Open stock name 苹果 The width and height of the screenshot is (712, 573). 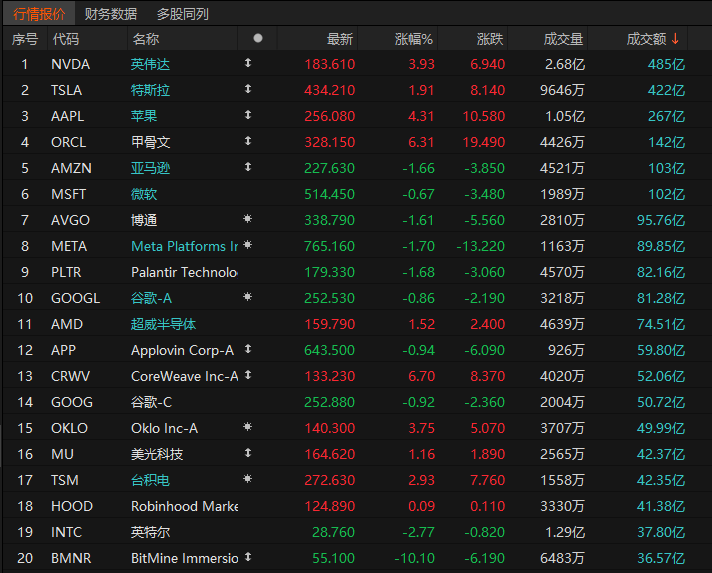click(144, 116)
